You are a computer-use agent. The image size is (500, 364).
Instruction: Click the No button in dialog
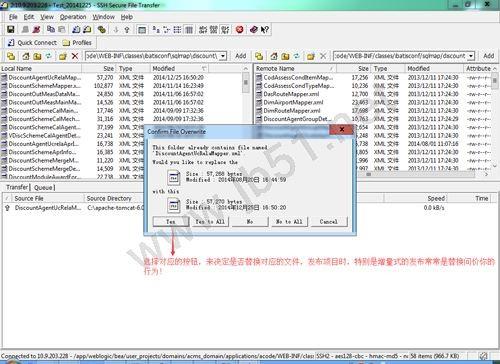click(250, 221)
